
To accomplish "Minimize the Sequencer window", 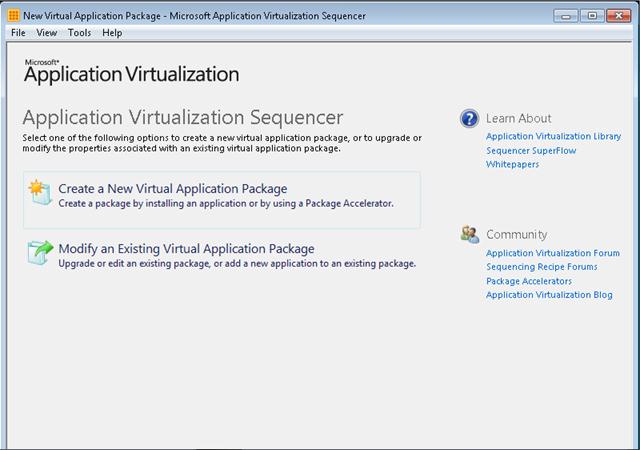I will [569, 15].
